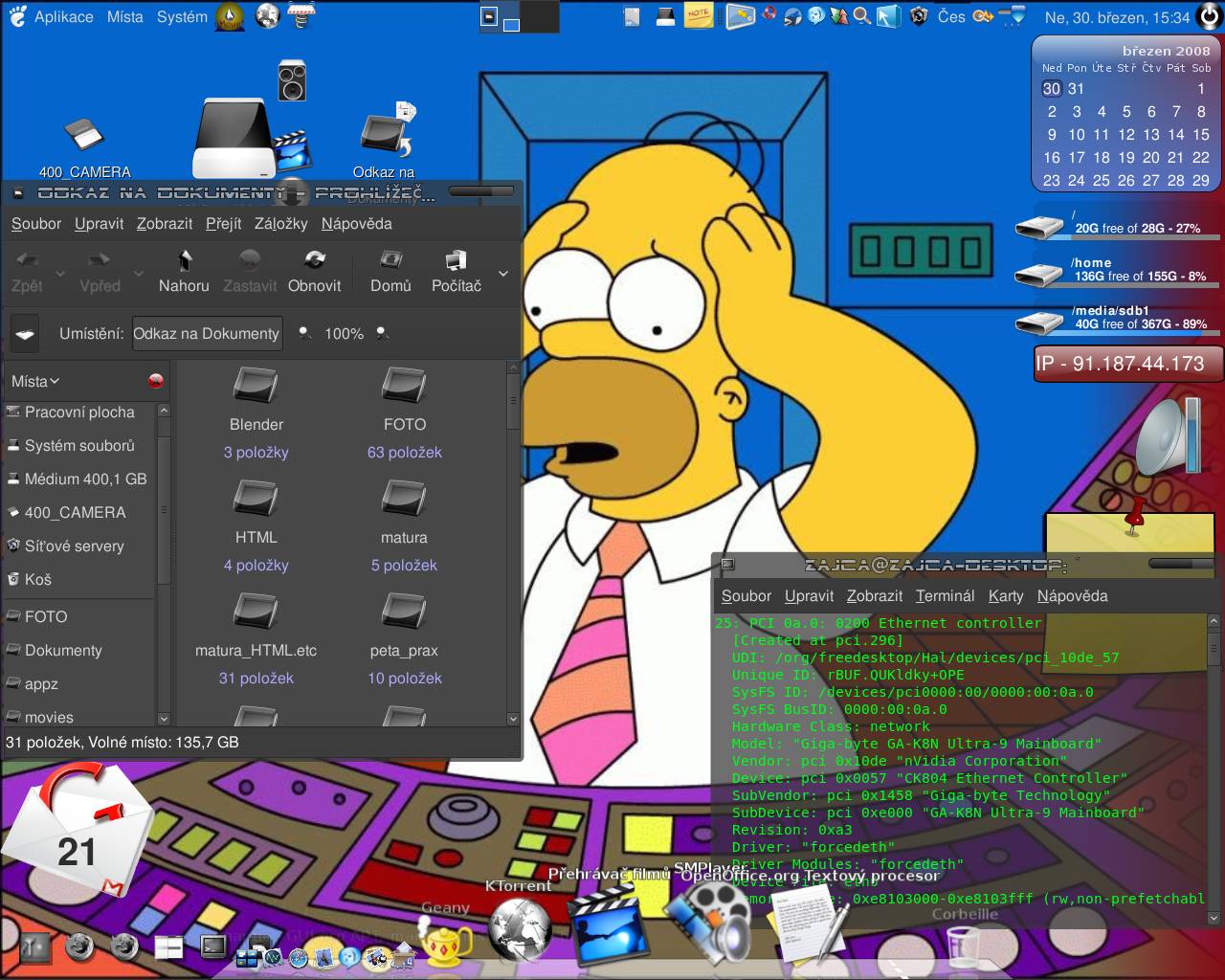Image resolution: width=1225 pixels, height=980 pixels.
Task: Open the Místa side pane dropdown
Action: coord(35,381)
